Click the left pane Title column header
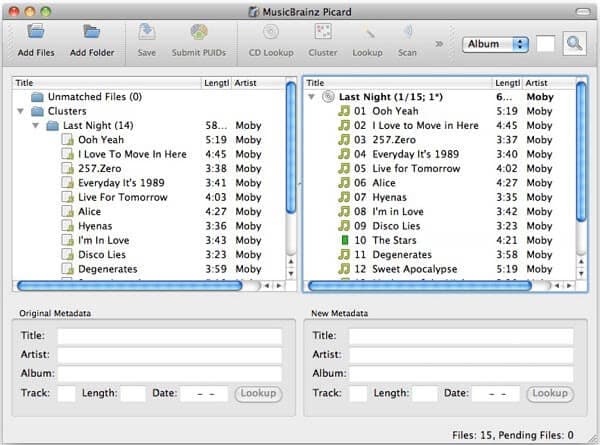This screenshot has width=600, height=445. 107,83
